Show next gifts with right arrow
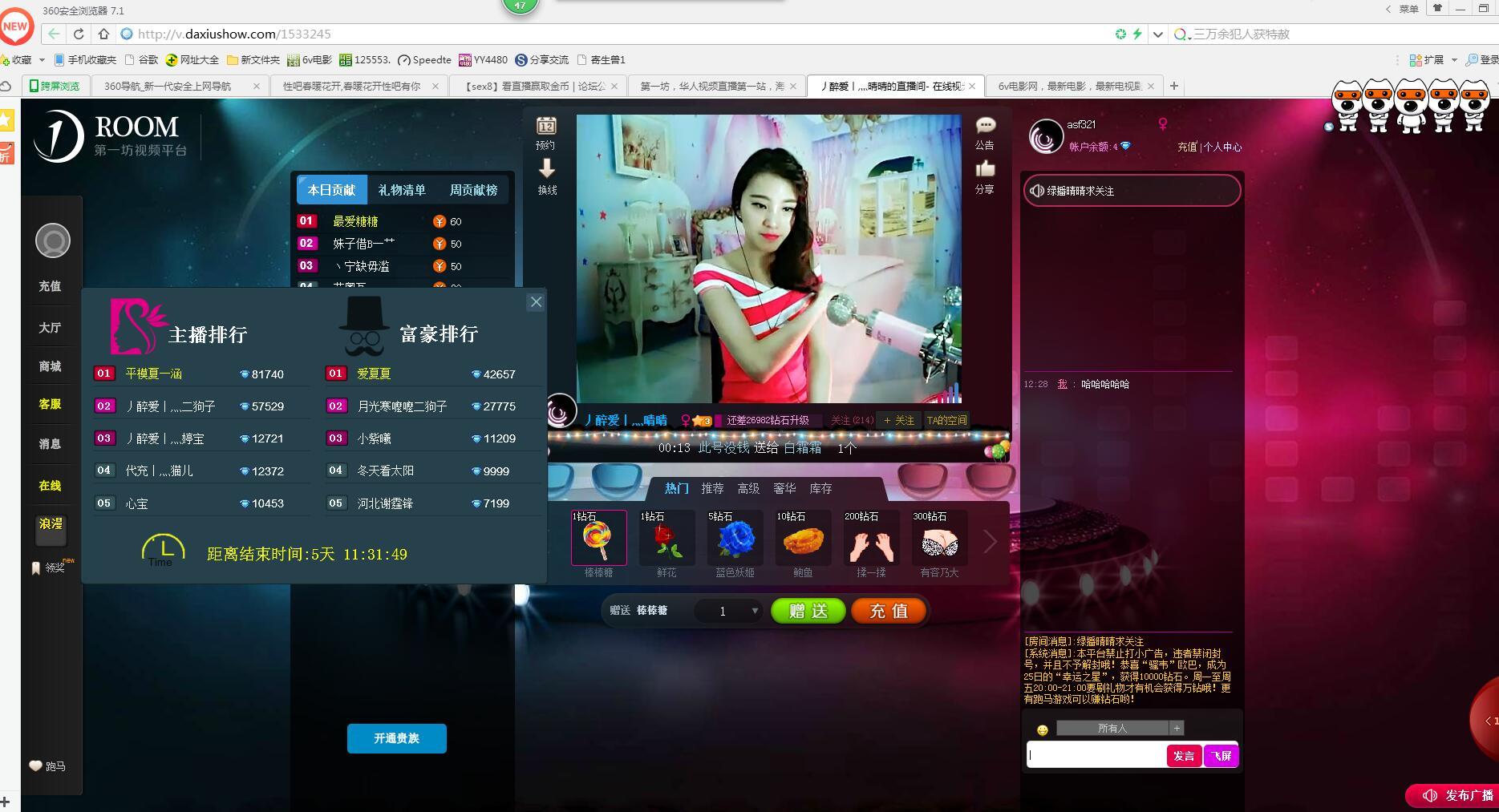The image size is (1499, 812). click(x=991, y=542)
